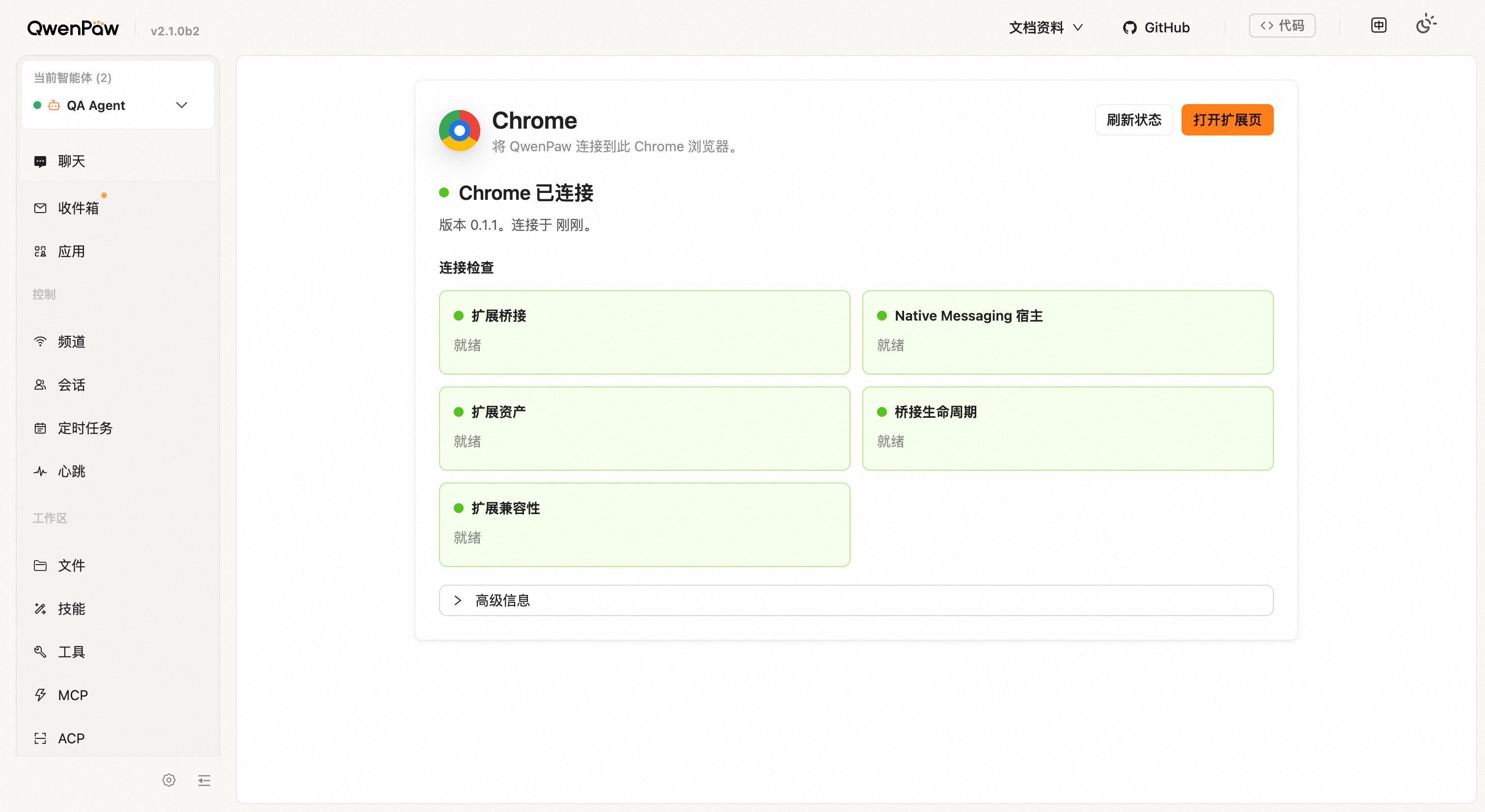Open 频道 menu item
The image size is (1485, 812).
click(117, 342)
